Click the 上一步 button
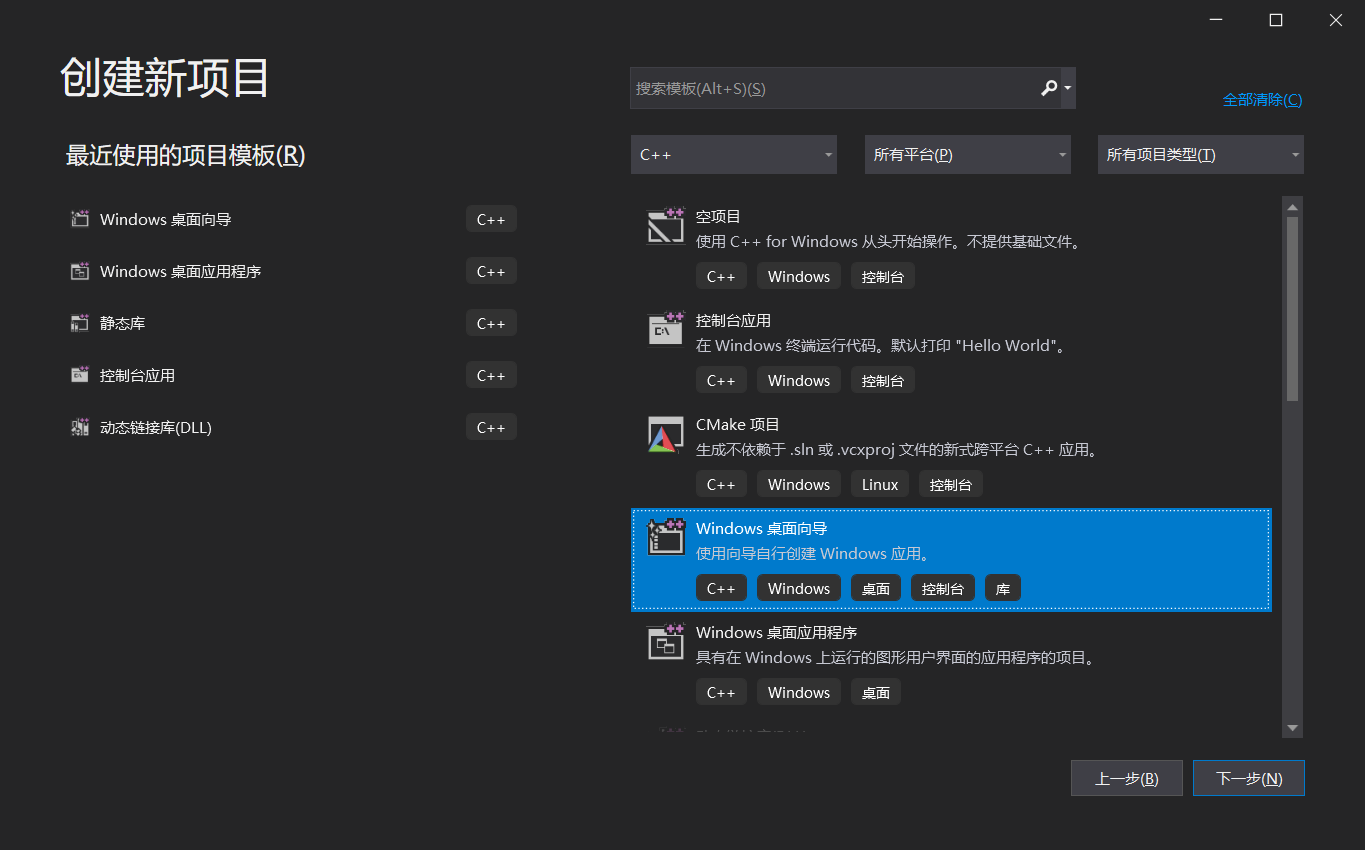This screenshot has height=850, width=1365. click(1126, 778)
